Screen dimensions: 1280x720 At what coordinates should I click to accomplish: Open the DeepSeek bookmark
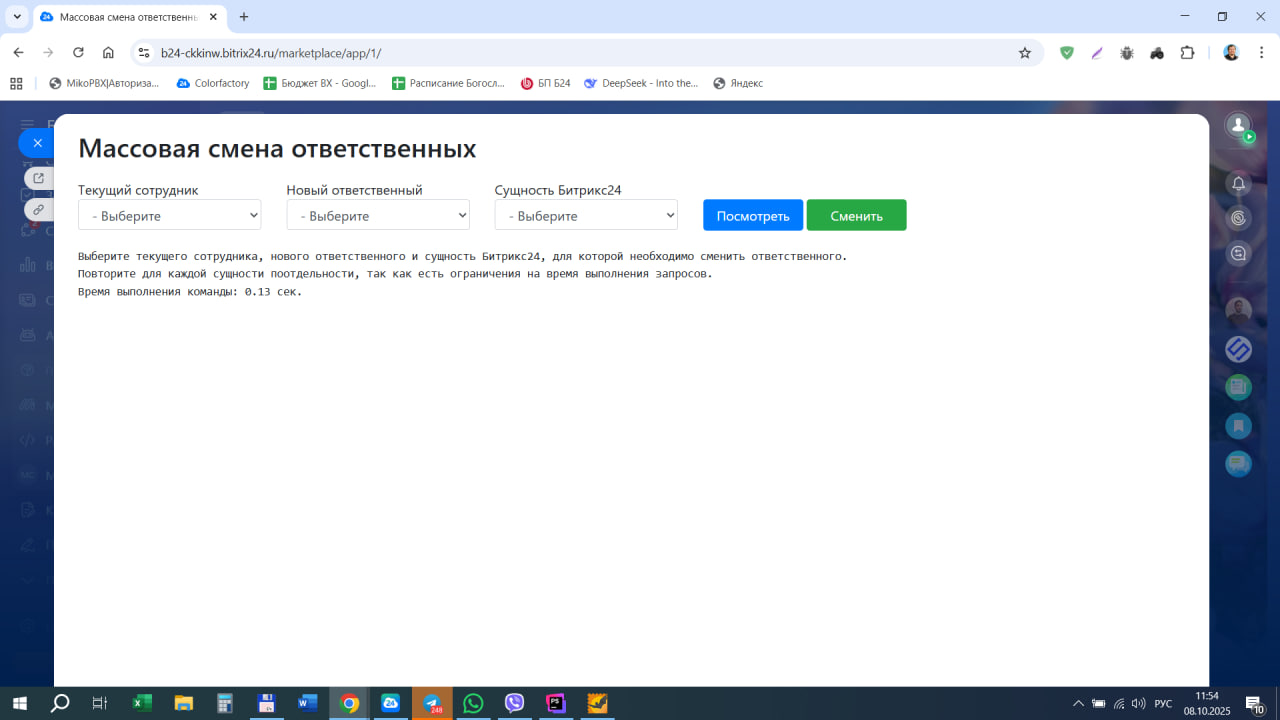(642, 83)
